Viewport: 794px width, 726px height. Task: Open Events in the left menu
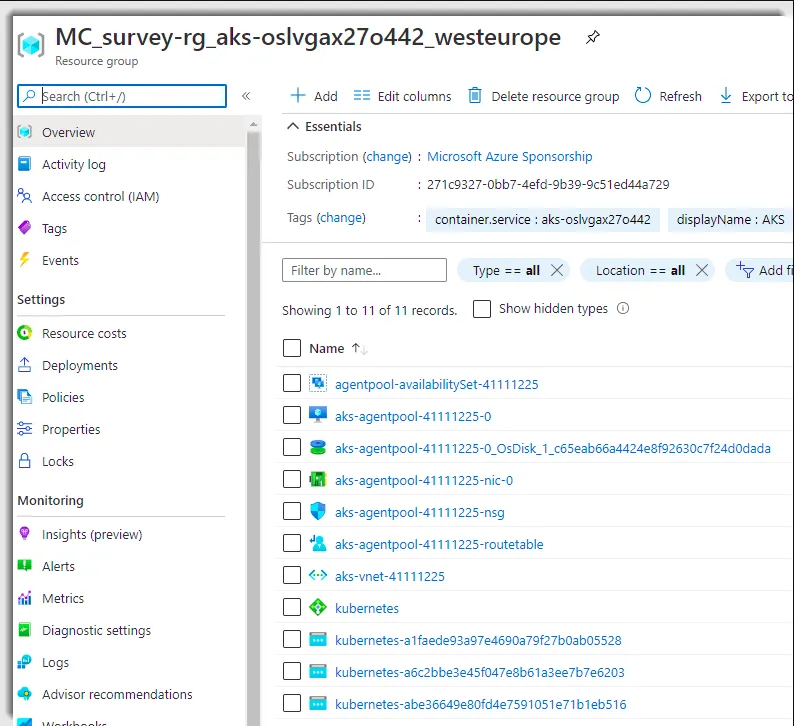tap(60, 261)
